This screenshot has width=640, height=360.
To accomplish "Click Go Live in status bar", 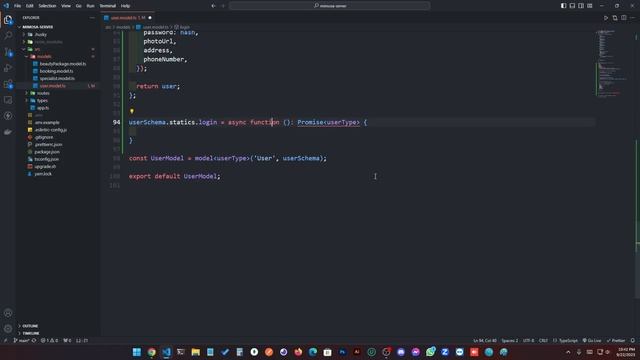I will click(592, 340).
